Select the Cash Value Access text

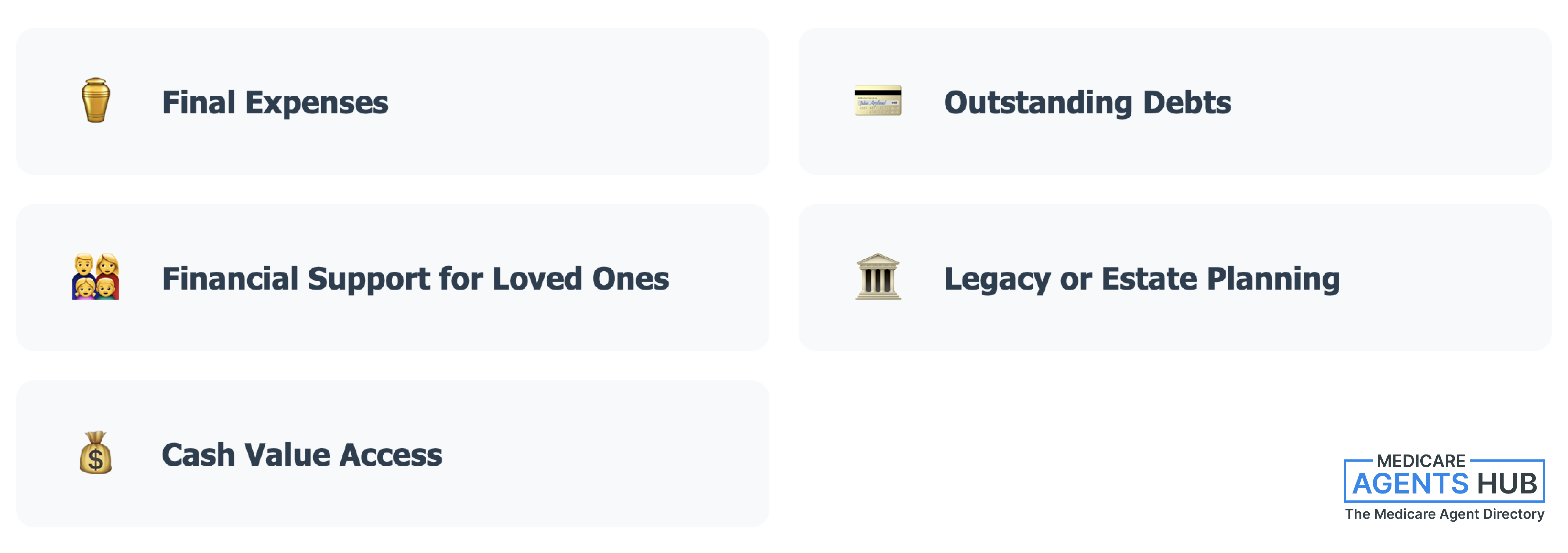pos(302,454)
